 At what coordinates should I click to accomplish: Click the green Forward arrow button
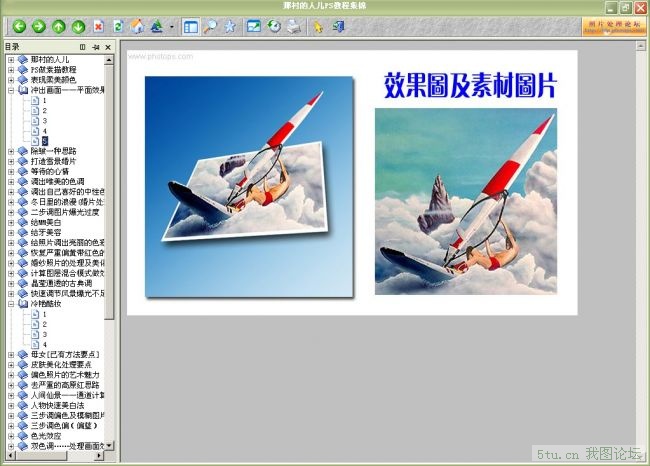[39, 26]
